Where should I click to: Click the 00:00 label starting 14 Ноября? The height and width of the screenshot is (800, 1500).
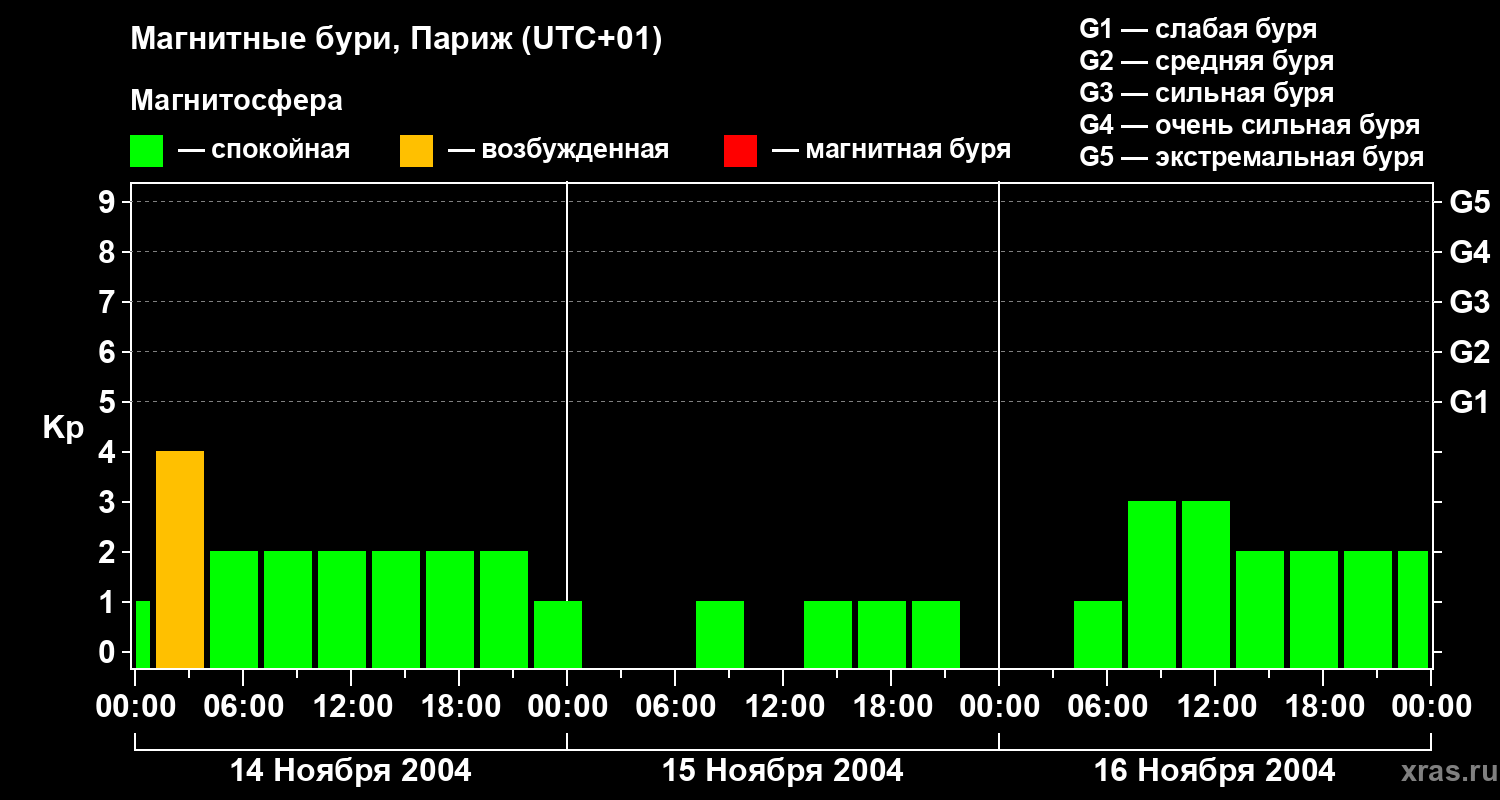[135, 706]
